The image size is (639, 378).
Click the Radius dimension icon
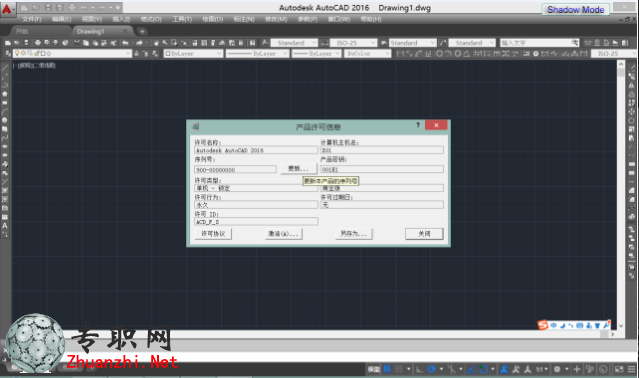[439, 53]
